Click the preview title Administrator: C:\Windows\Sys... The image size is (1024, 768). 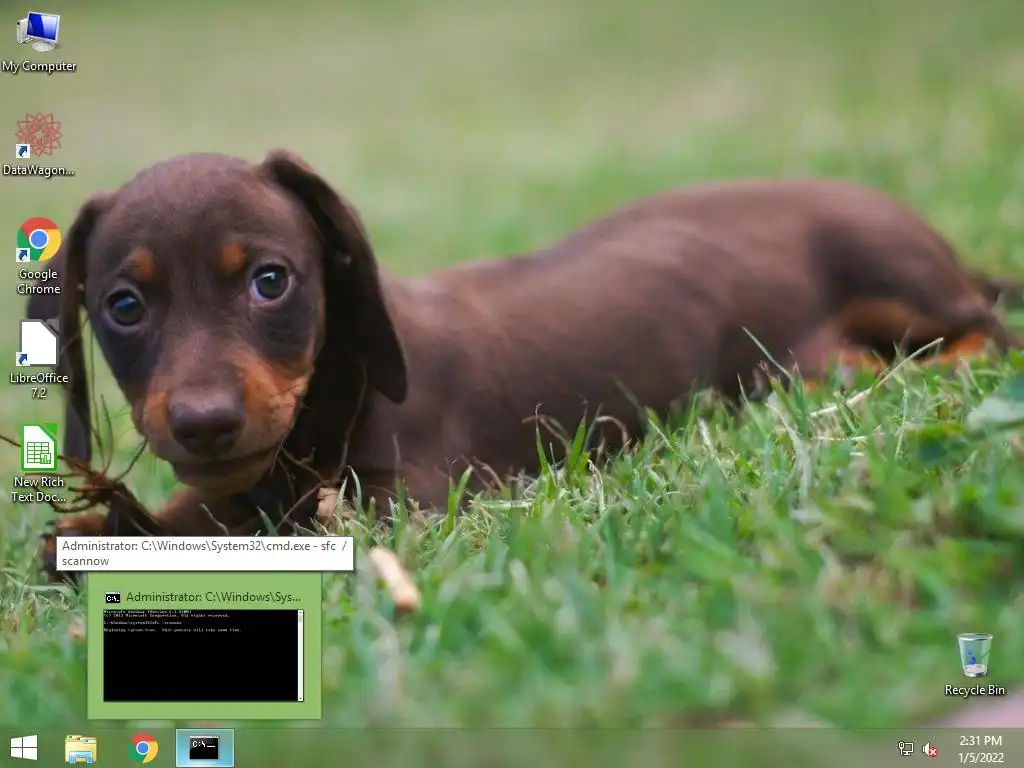(x=214, y=597)
